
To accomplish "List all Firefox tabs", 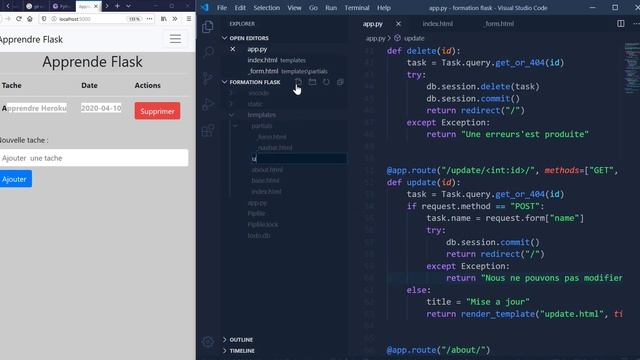I will [x=128, y=6].
